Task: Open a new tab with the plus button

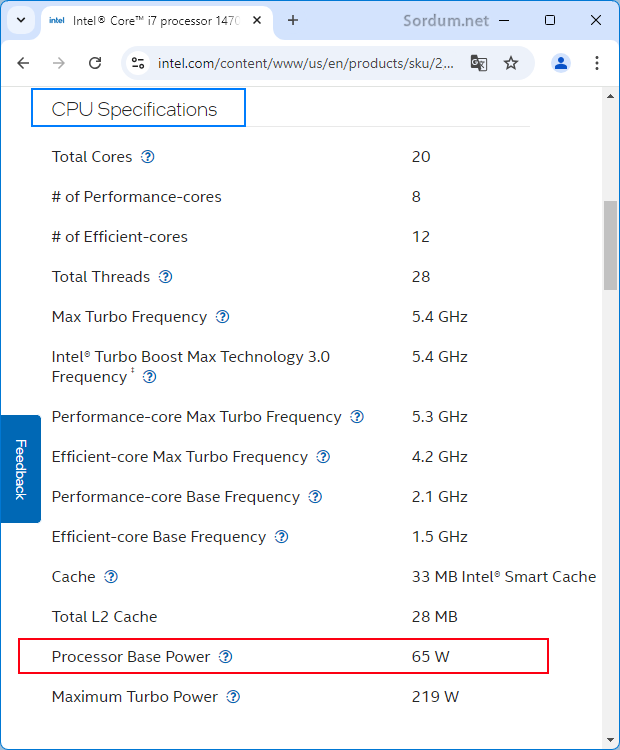Action: click(x=293, y=21)
